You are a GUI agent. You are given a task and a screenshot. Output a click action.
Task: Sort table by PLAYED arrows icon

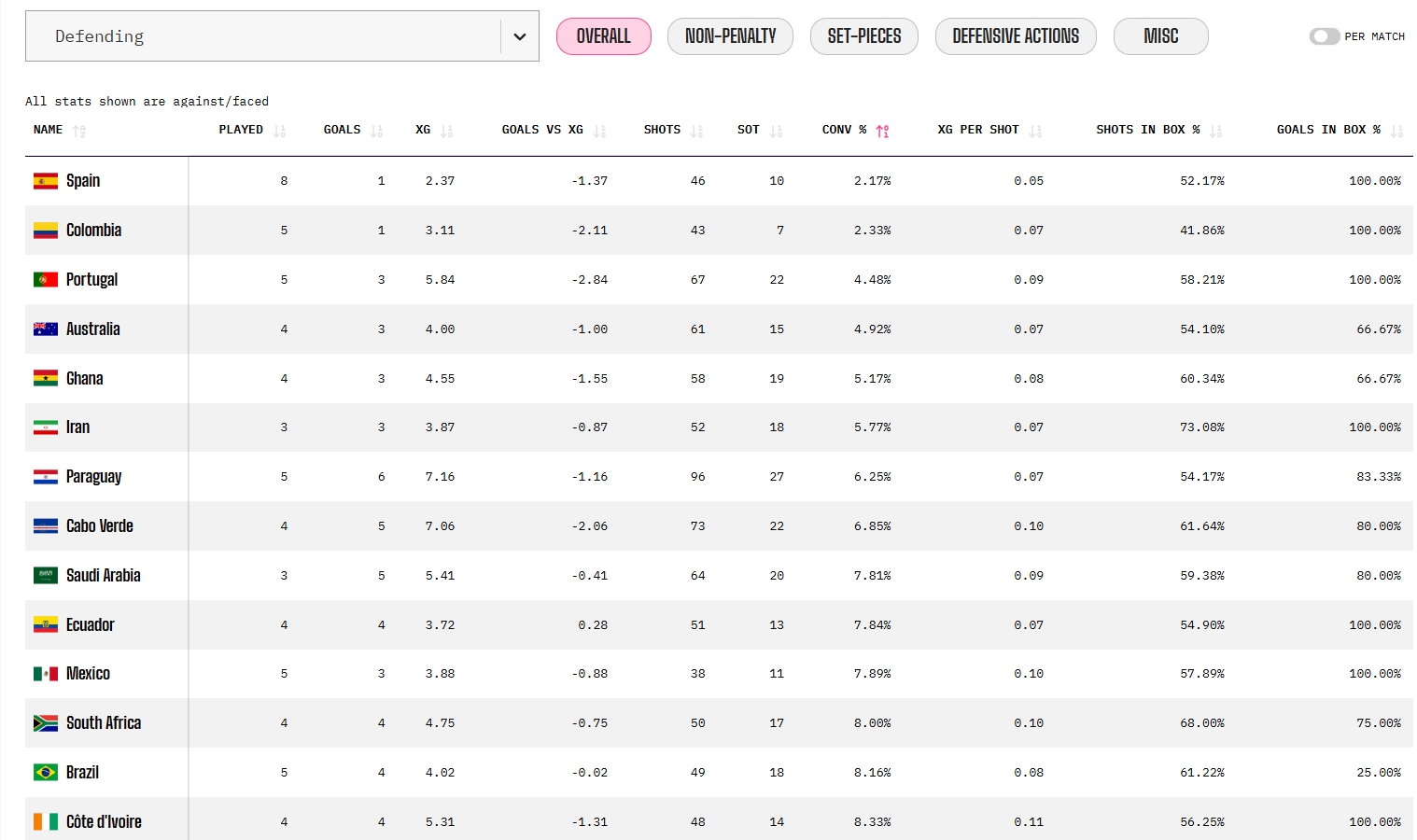coord(280,132)
